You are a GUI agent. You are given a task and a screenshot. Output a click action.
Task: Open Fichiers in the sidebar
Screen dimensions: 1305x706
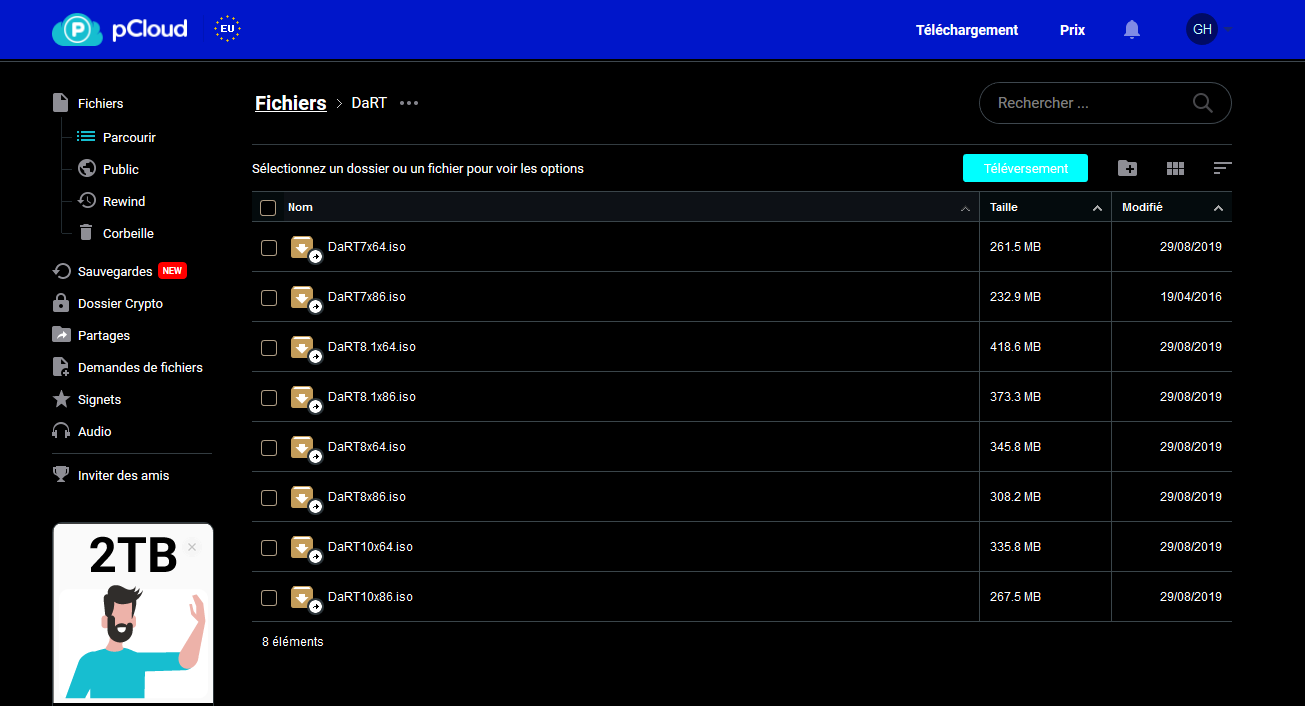[88, 103]
